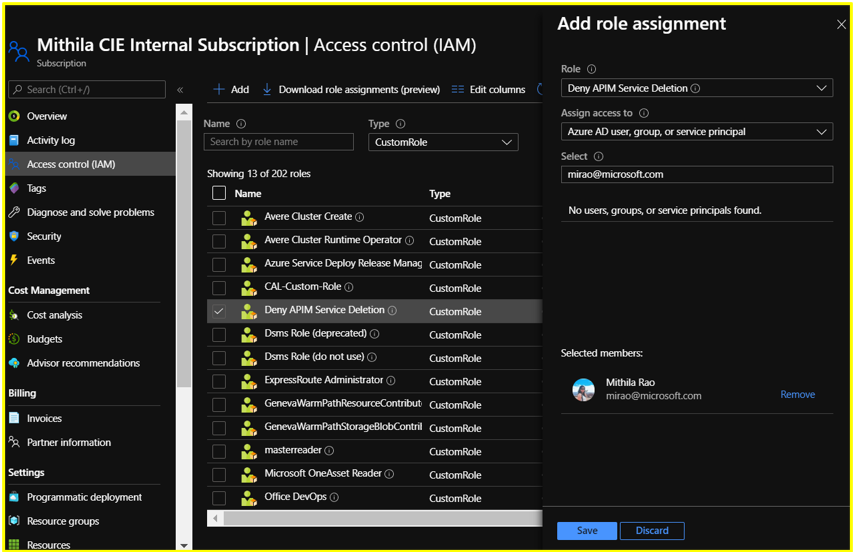Click the Discard button
The height and width of the screenshot is (555, 855).
tap(652, 530)
